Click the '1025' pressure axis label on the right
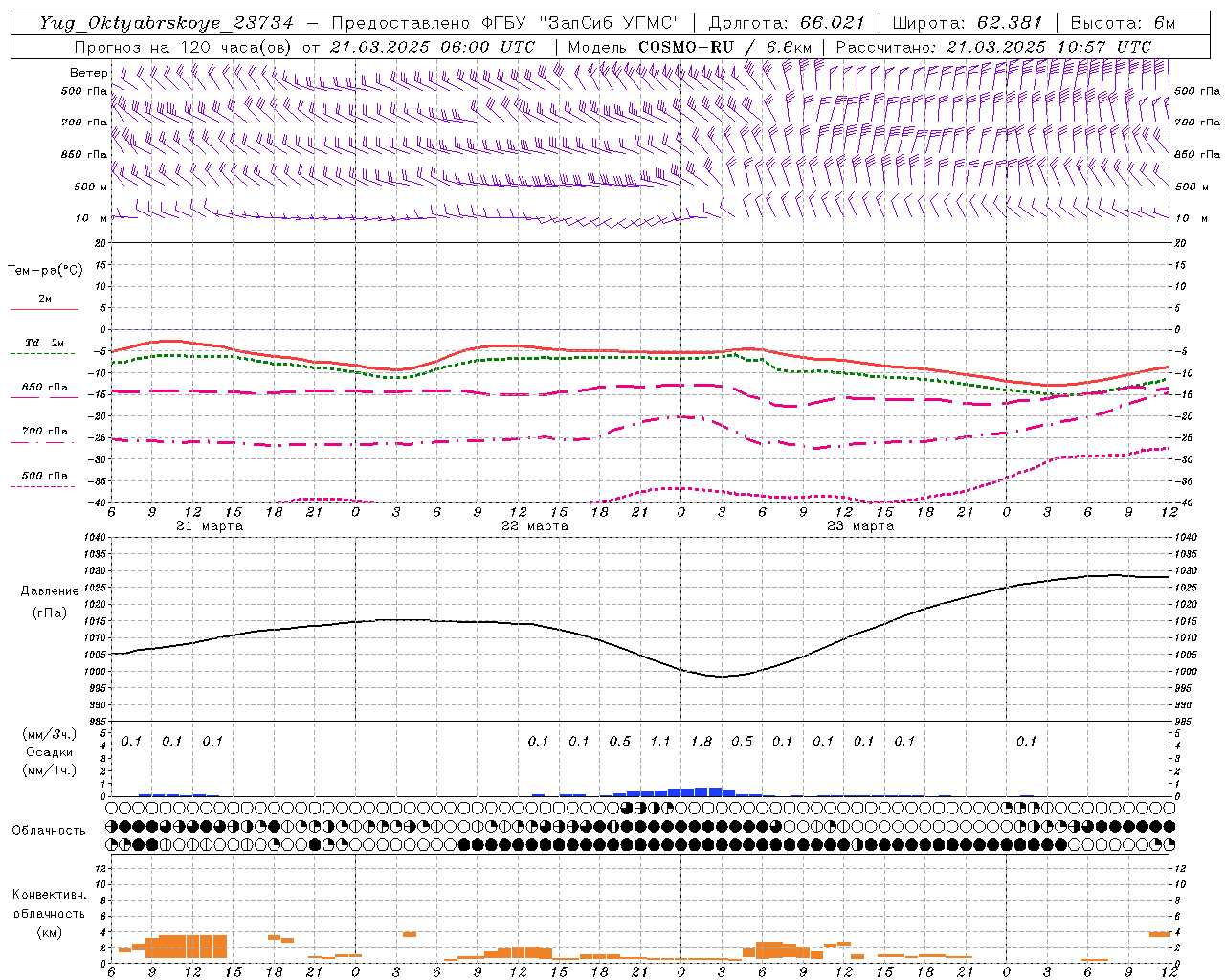 click(1185, 588)
